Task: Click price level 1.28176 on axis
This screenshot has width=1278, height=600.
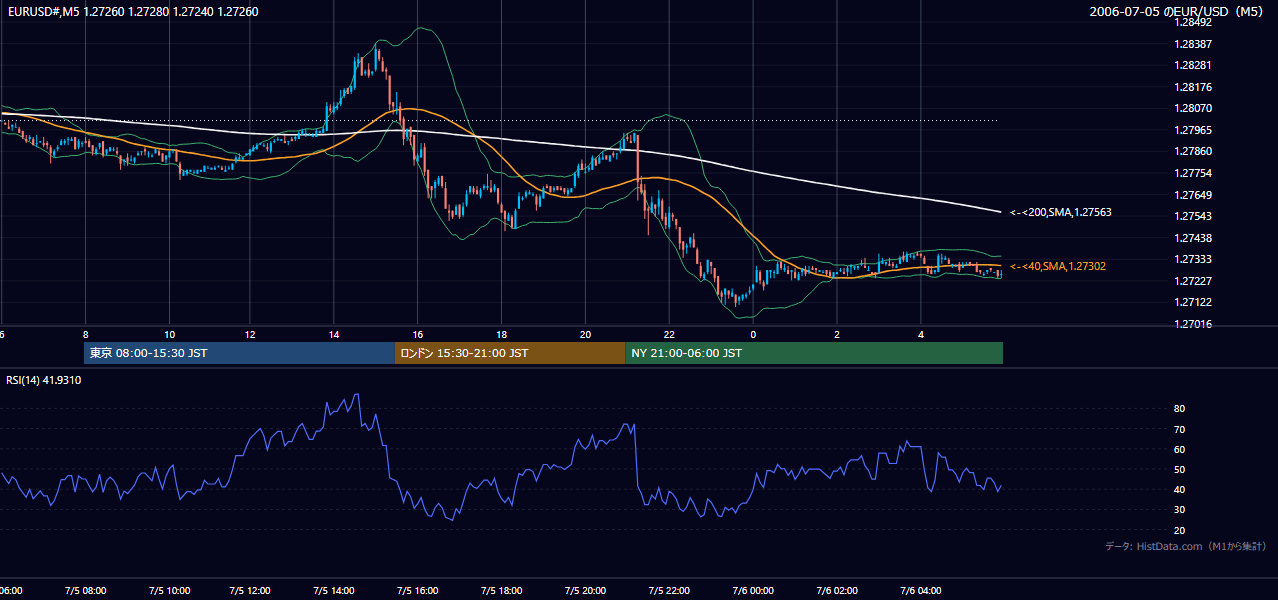Action: point(1194,87)
